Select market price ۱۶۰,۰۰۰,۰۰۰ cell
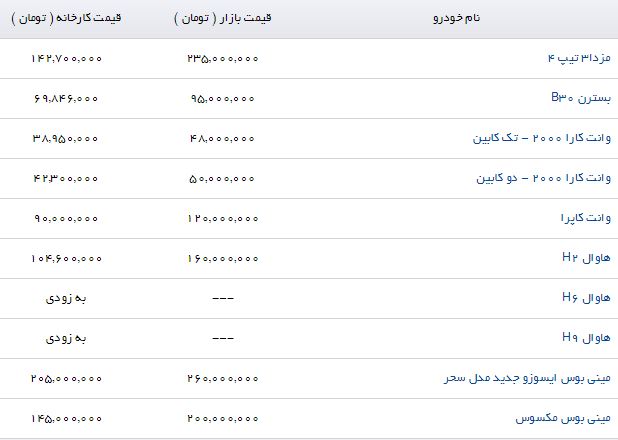Screen dimensions: 618x440 pyautogui.click(x=223, y=259)
